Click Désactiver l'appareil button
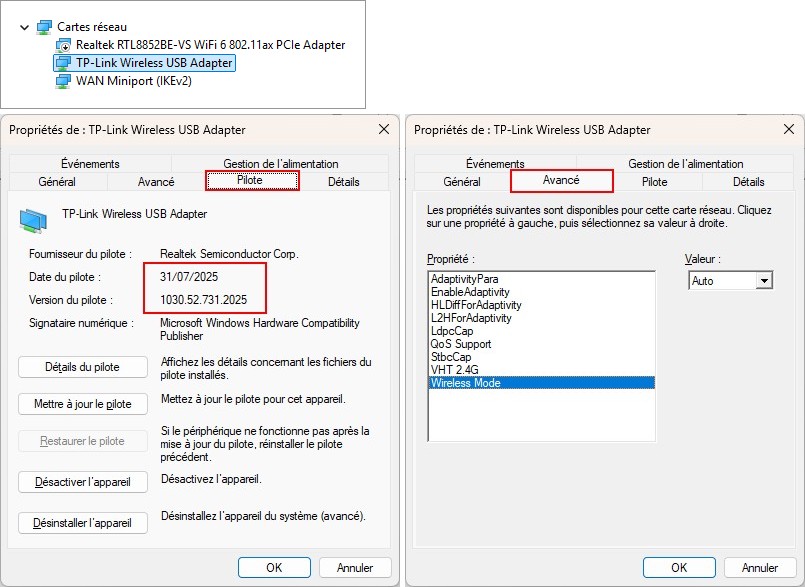The height and width of the screenshot is (587, 805). 83,482
